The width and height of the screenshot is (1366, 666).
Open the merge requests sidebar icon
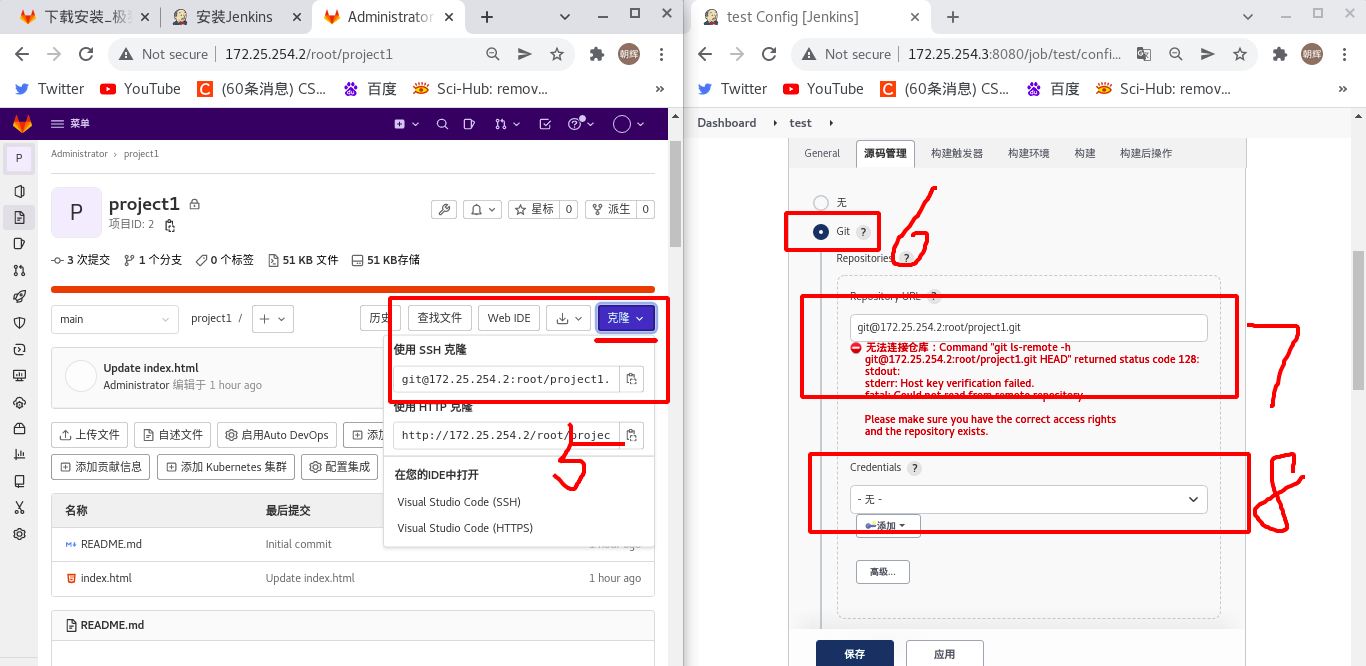click(x=19, y=270)
